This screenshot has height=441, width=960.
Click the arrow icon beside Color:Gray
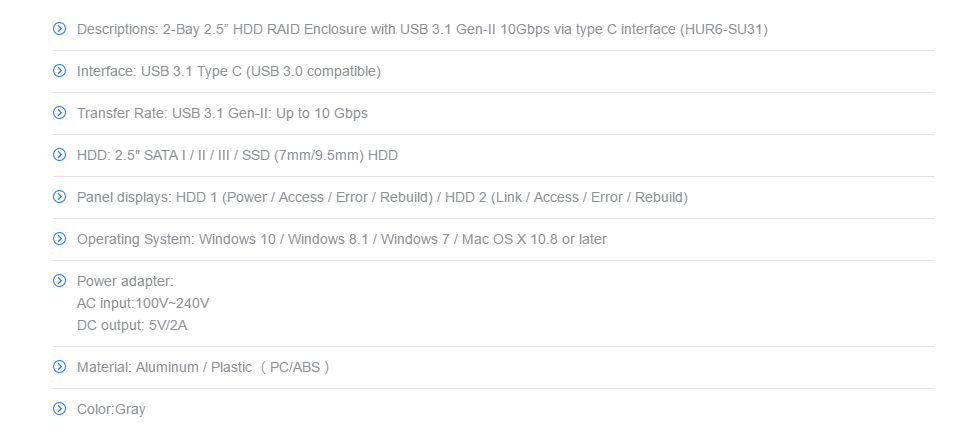[59, 409]
